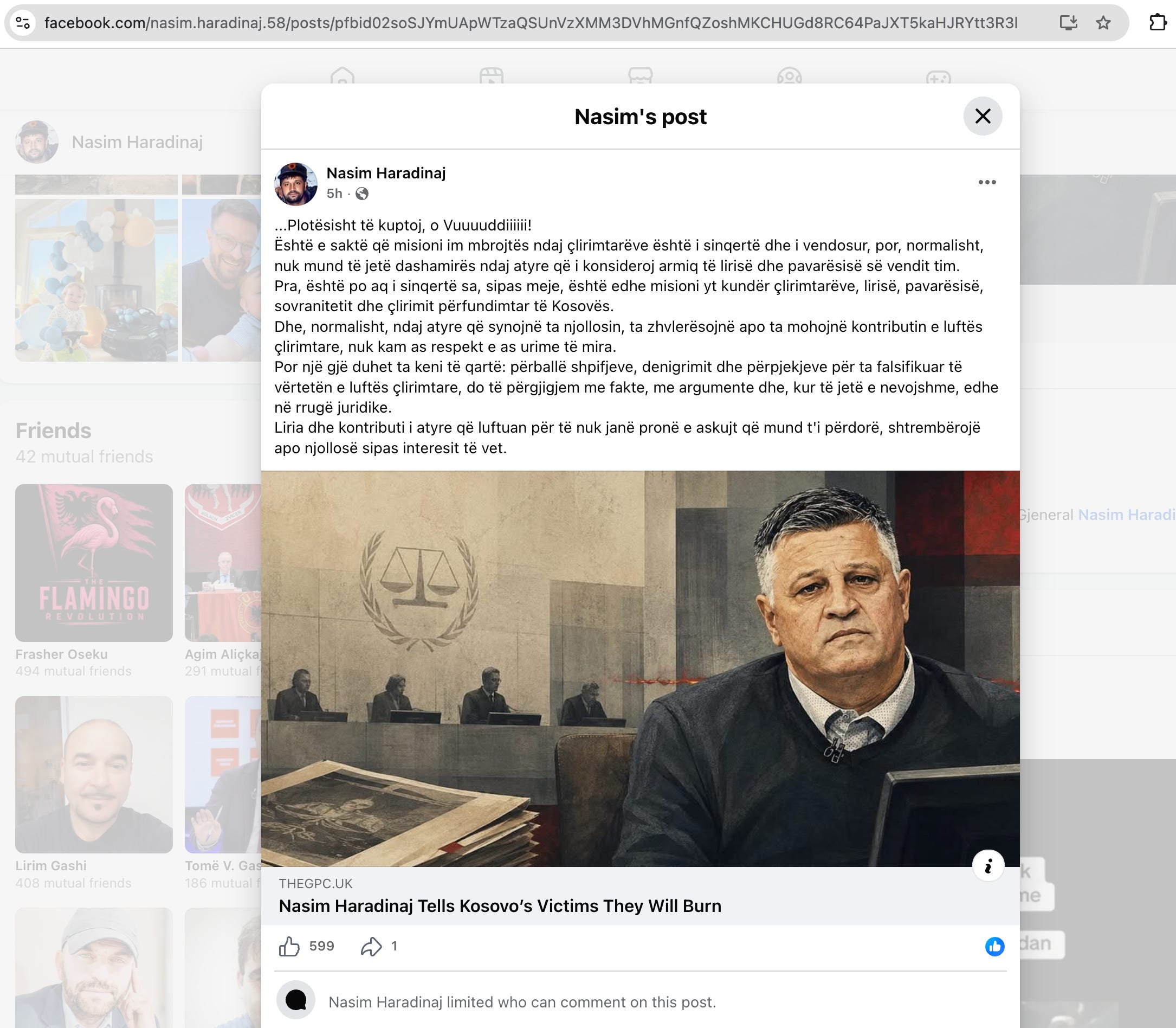Click the avatar beside the comment-limit notice

(x=296, y=1000)
